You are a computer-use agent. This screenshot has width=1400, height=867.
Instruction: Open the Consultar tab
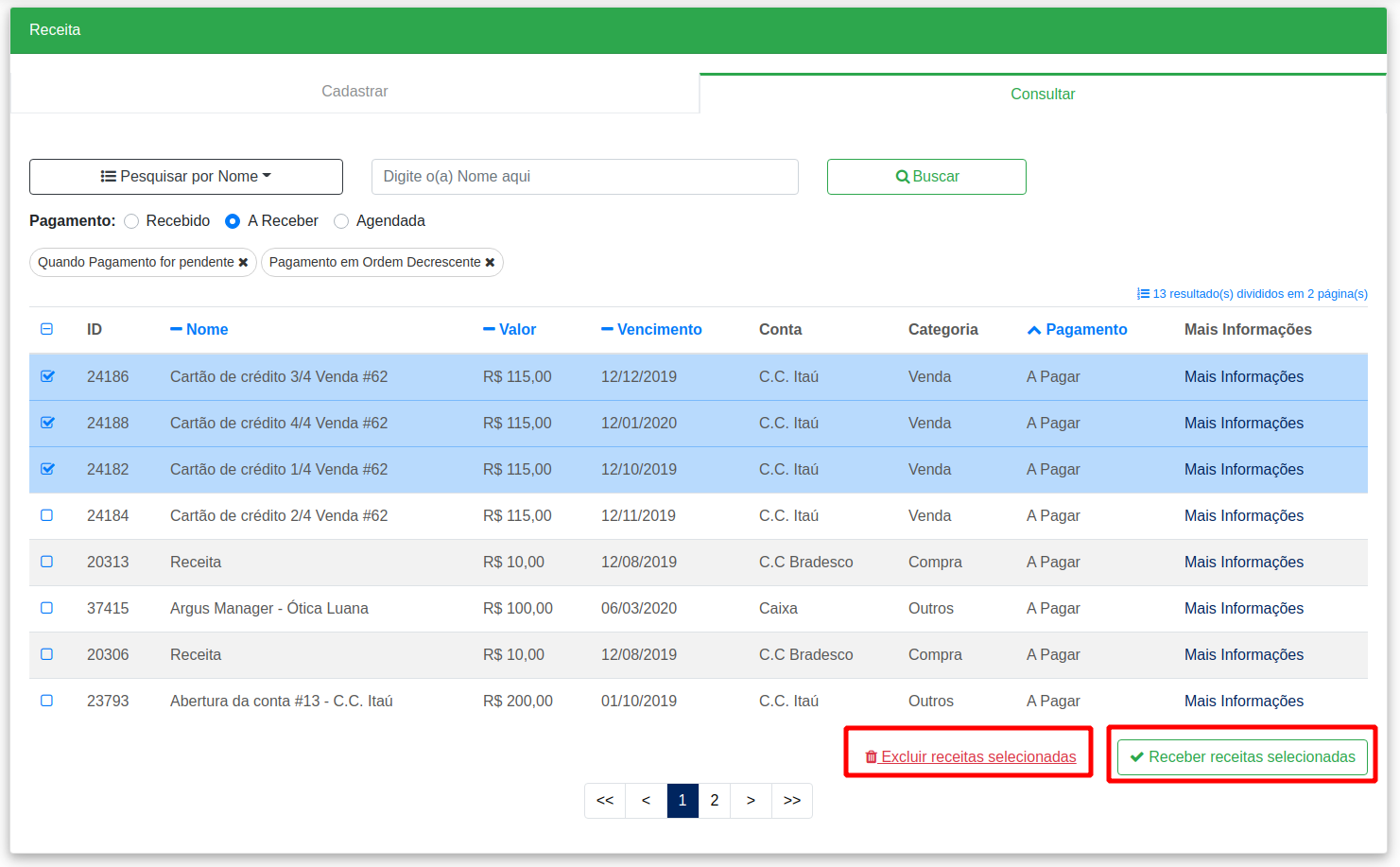[1043, 94]
